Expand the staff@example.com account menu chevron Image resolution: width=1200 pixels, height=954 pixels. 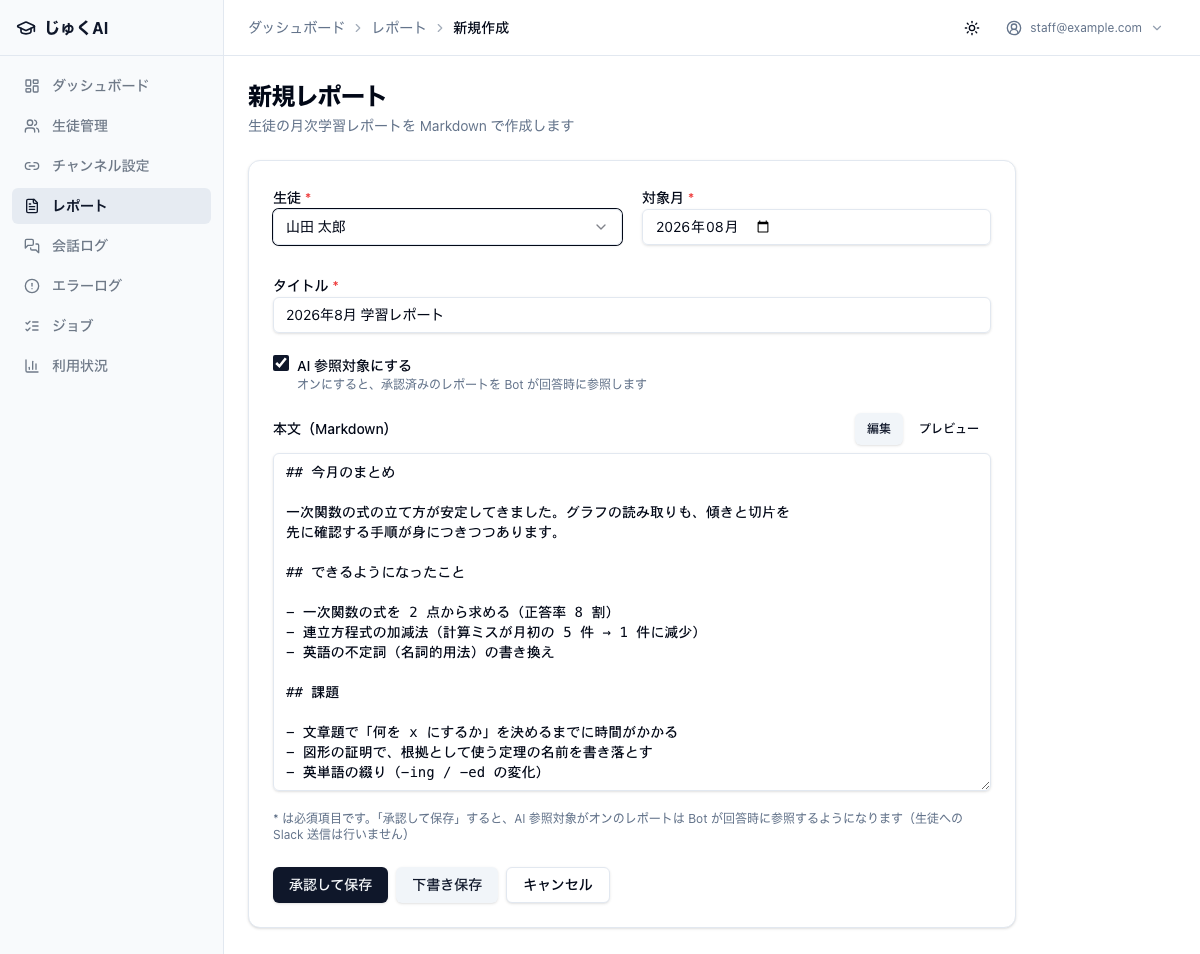pos(1157,28)
